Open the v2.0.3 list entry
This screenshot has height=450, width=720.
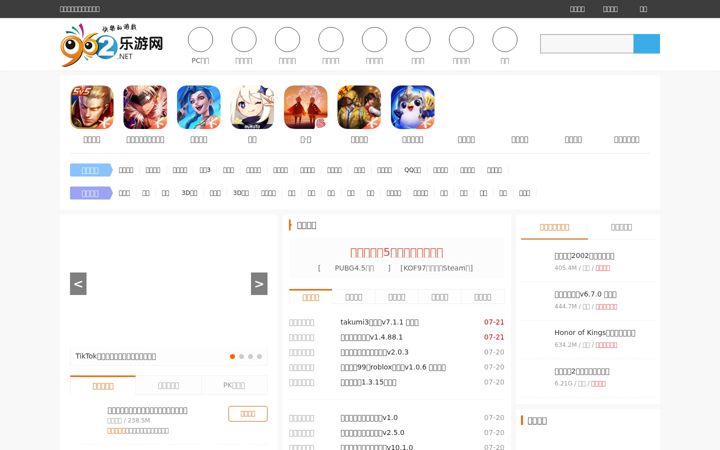[374, 352]
